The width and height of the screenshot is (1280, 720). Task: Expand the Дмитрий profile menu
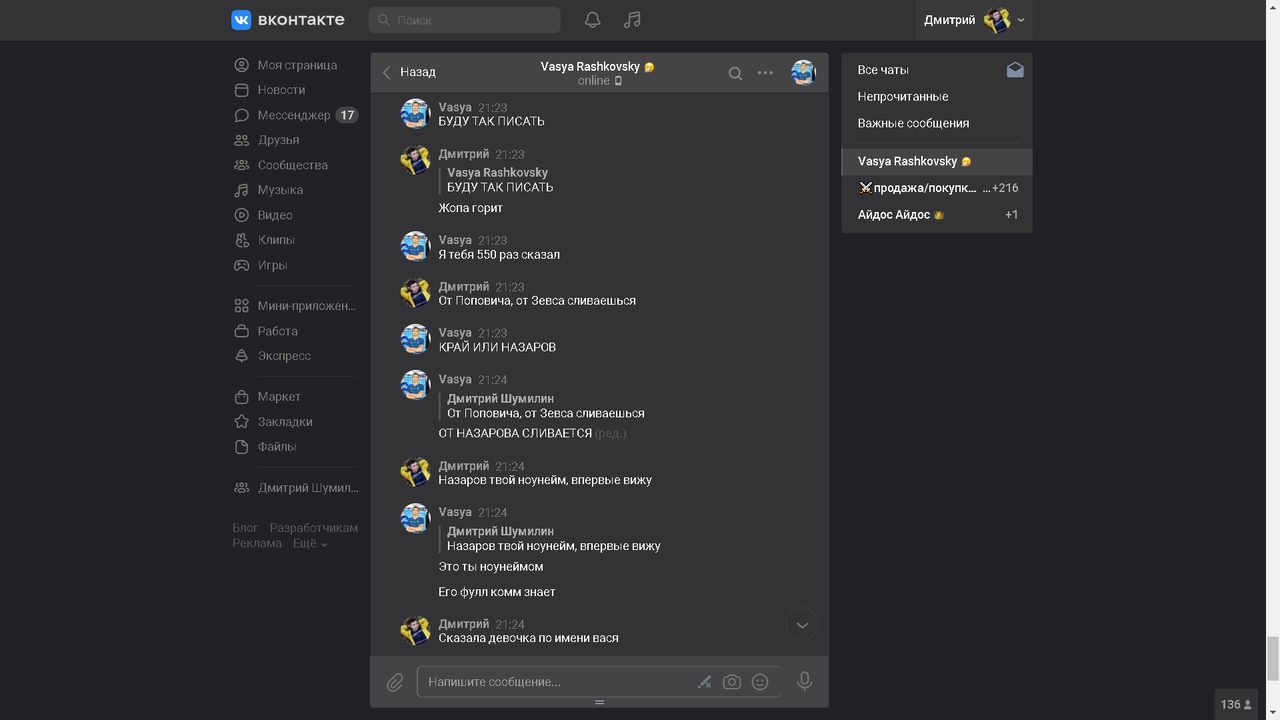pyautogui.click(x=974, y=20)
